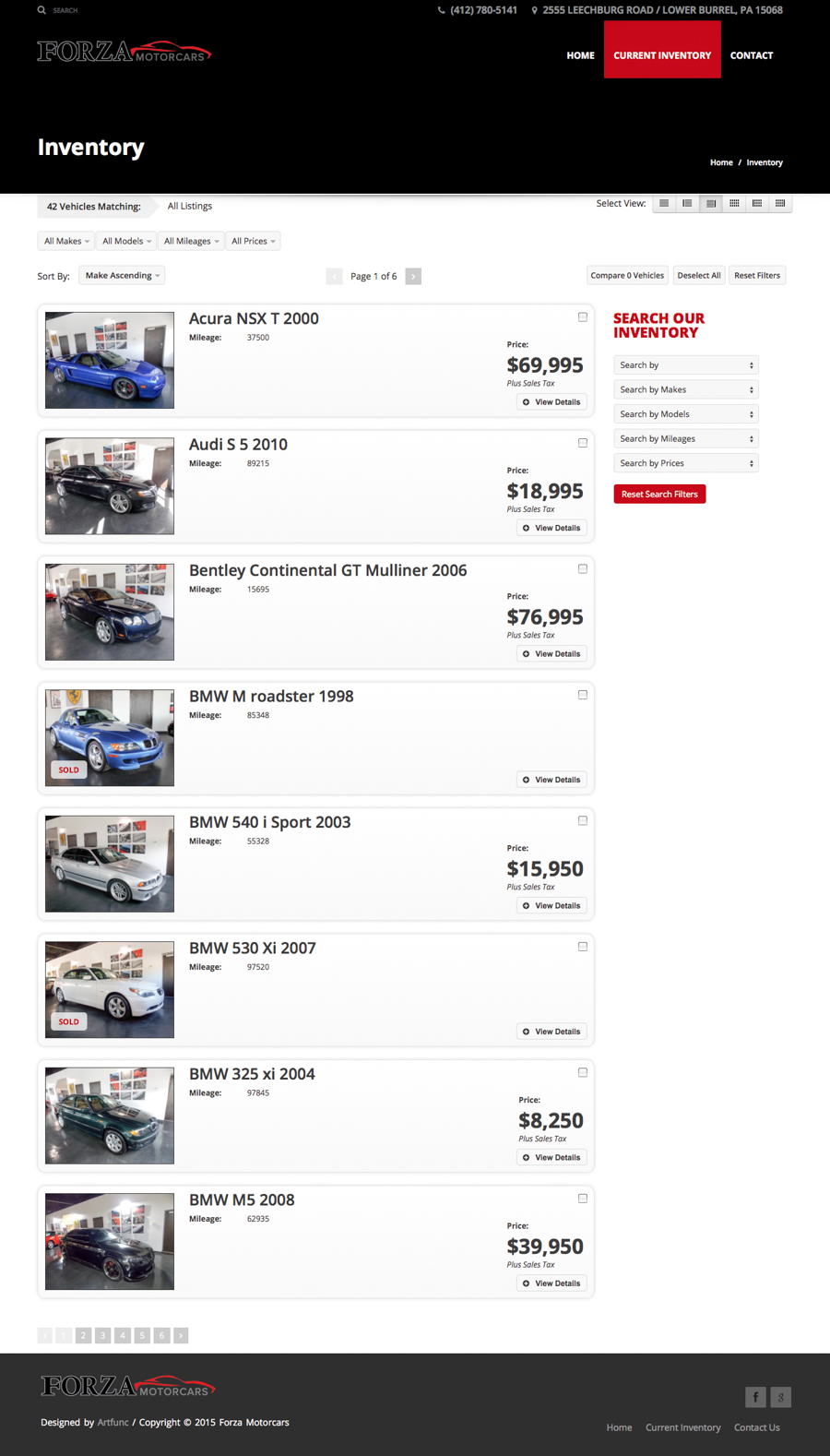
Task: Tick compare checkbox for Audi S 5 2010
Action: click(x=583, y=443)
